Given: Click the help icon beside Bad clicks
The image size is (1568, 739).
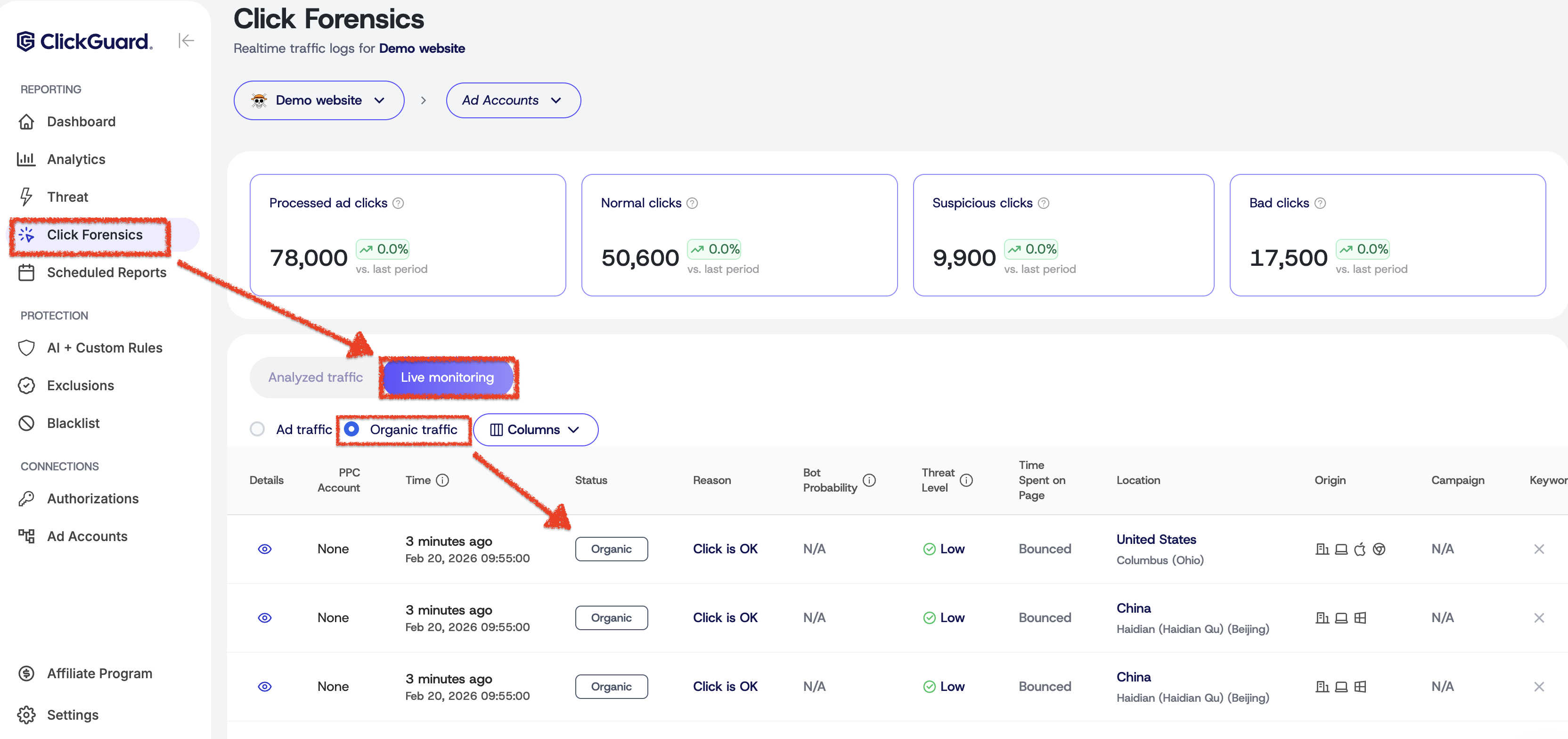Looking at the screenshot, I should coord(1320,203).
